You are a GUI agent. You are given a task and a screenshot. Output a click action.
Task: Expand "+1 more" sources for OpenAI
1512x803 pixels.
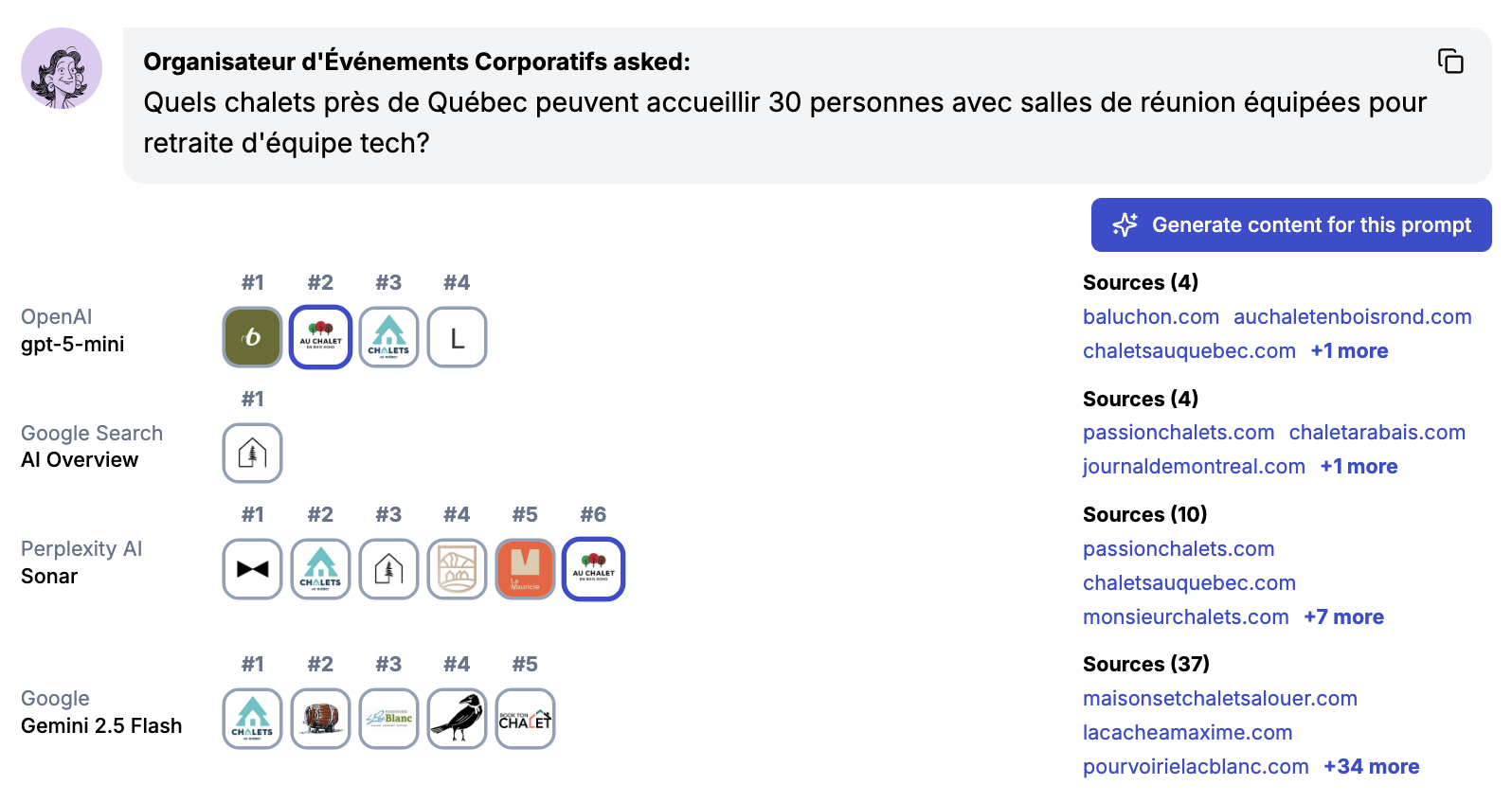[x=1349, y=351]
